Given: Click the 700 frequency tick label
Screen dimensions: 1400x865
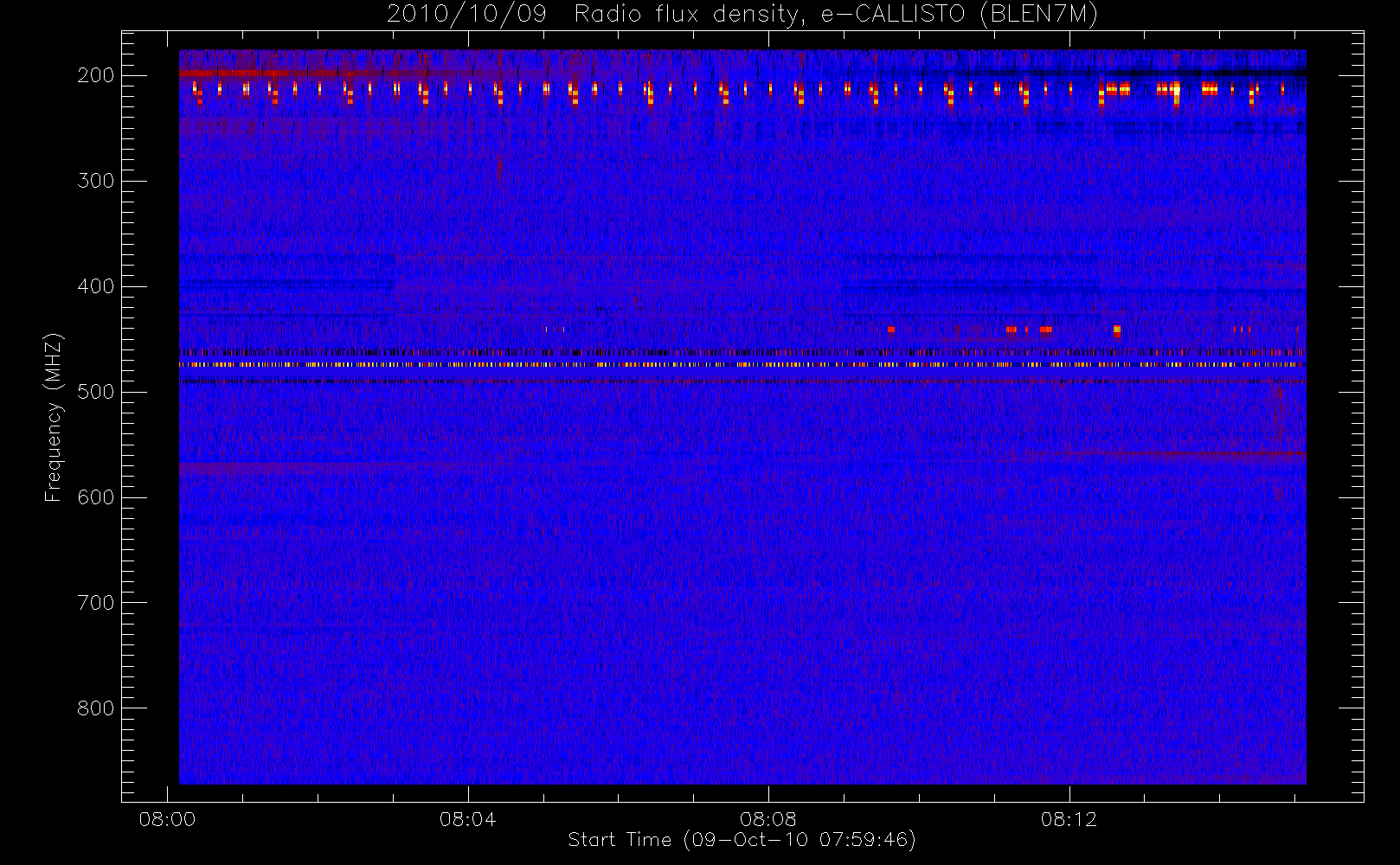Looking at the screenshot, I should tap(96, 603).
